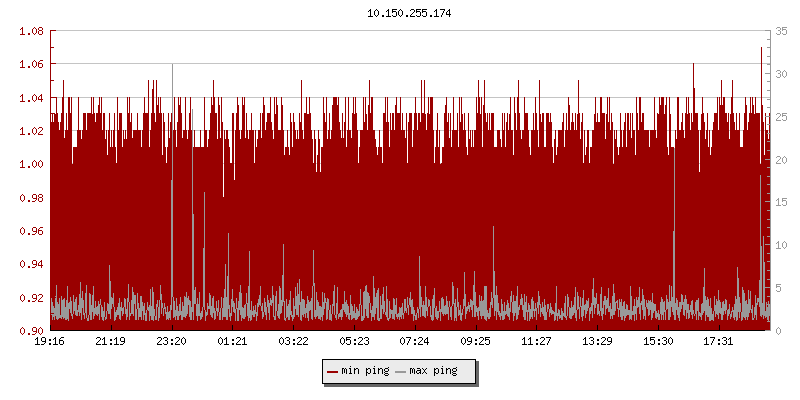Click the 0 right axis value
Image resolution: width=800 pixels, height=400 pixels.
780,330
